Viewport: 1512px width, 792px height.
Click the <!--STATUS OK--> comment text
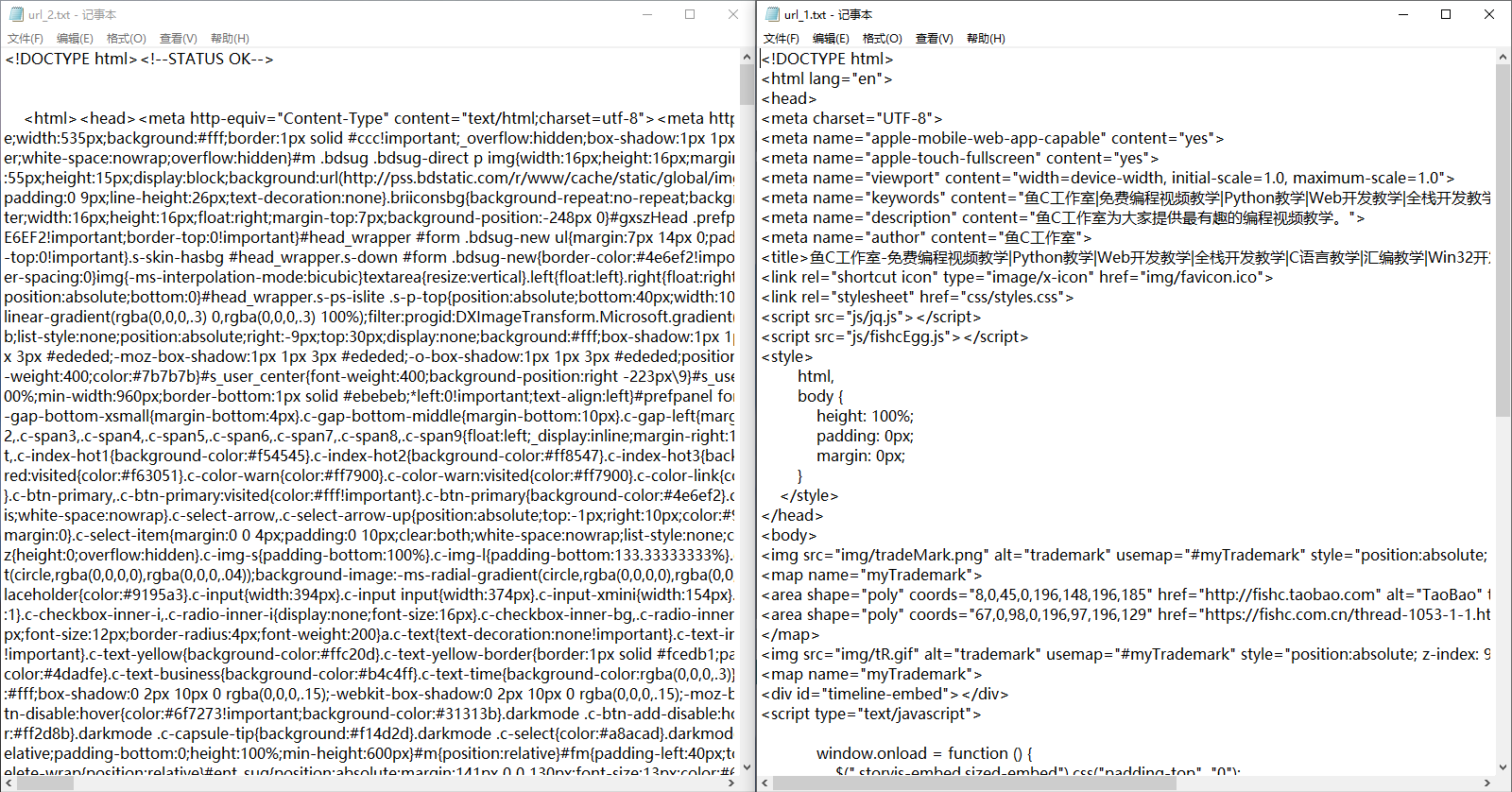click(207, 59)
